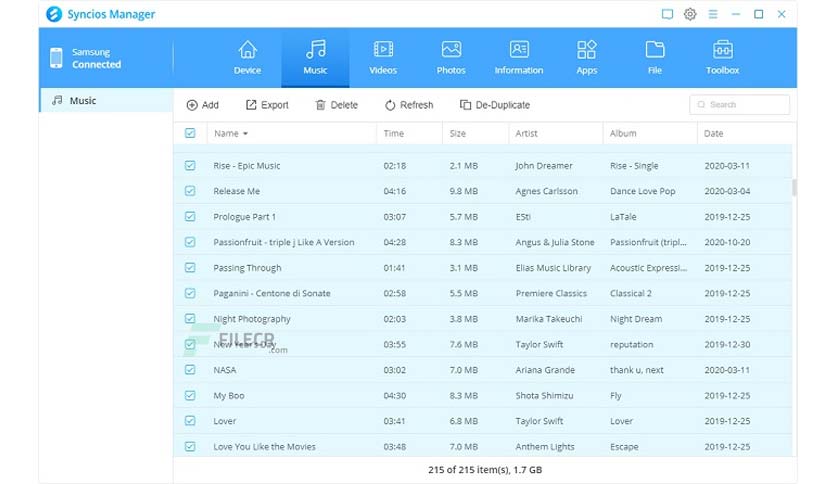This screenshot has height=484, width=836.
Task: Click album 'Night Dream'
Action: [636, 319]
